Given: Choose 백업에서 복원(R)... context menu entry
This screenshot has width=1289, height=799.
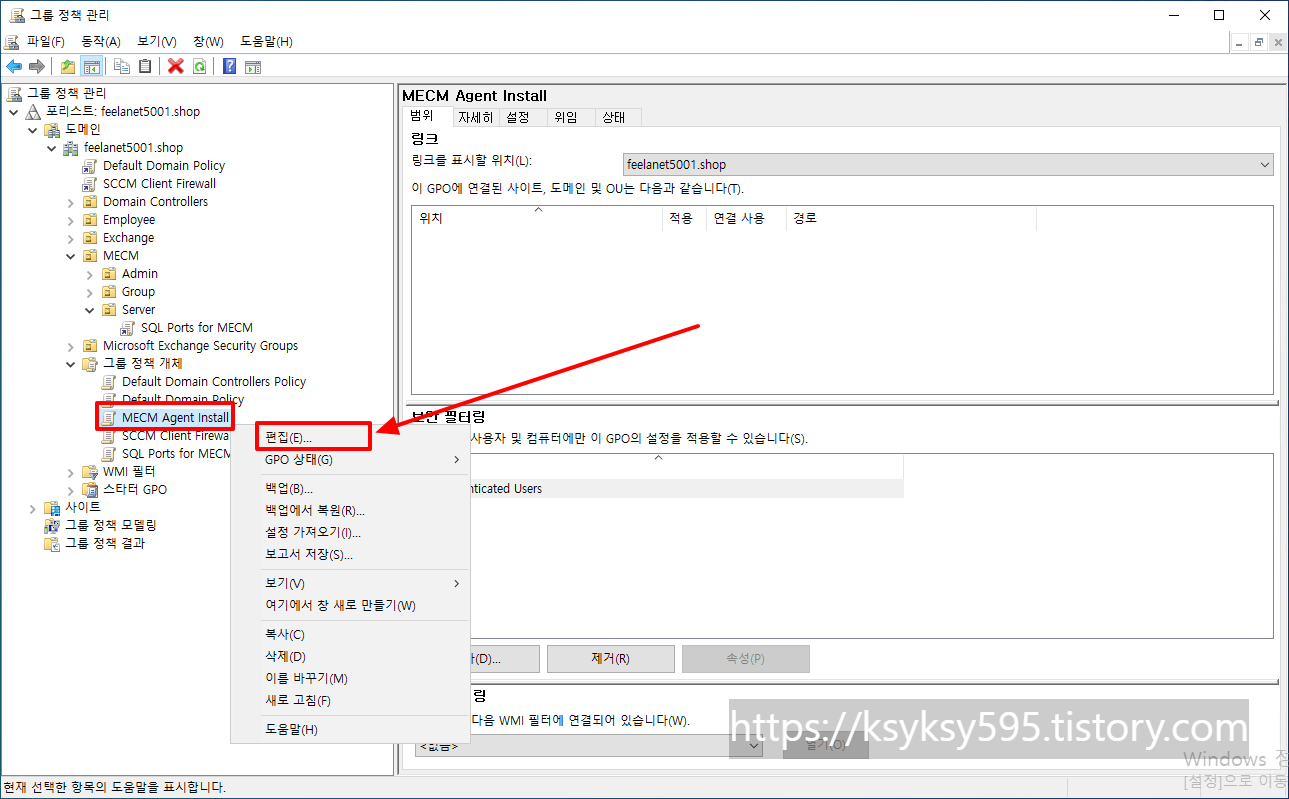Looking at the screenshot, I should coord(350,511).
